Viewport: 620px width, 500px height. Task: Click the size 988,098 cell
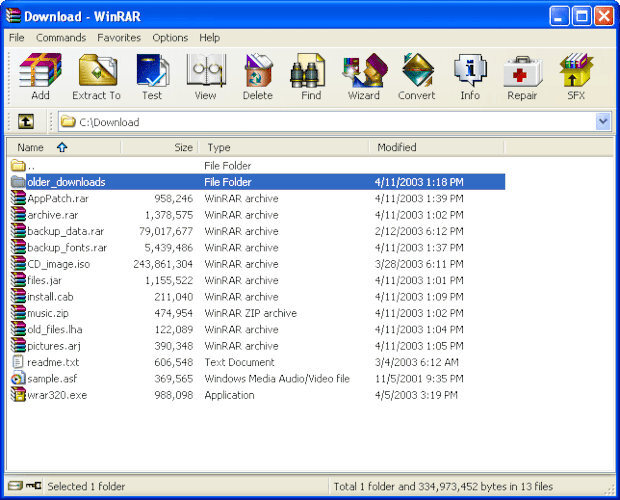click(x=174, y=395)
